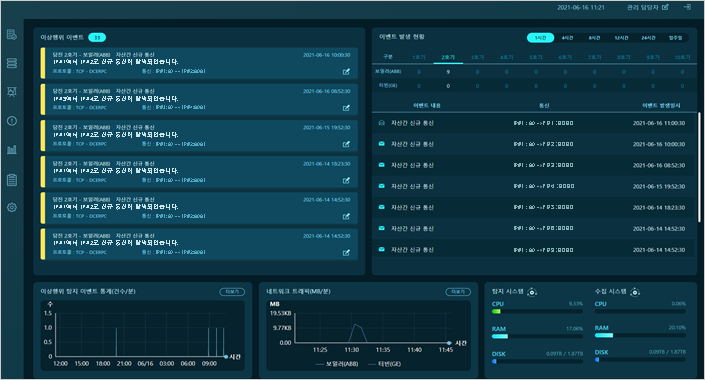Click the 33 event count badge
Screen dimensions: 705x380
[x=97, y=38]
